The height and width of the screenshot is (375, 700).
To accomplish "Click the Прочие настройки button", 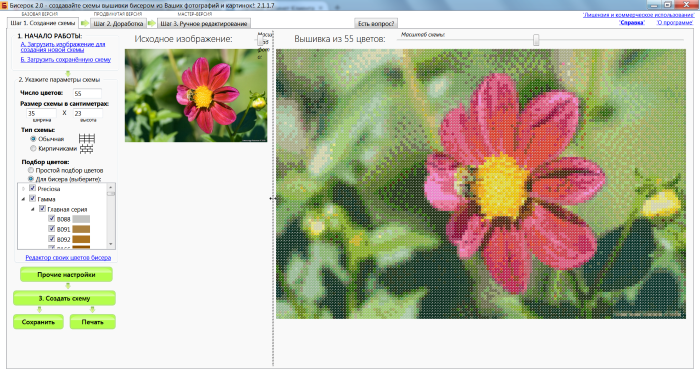I will [66, 275].
